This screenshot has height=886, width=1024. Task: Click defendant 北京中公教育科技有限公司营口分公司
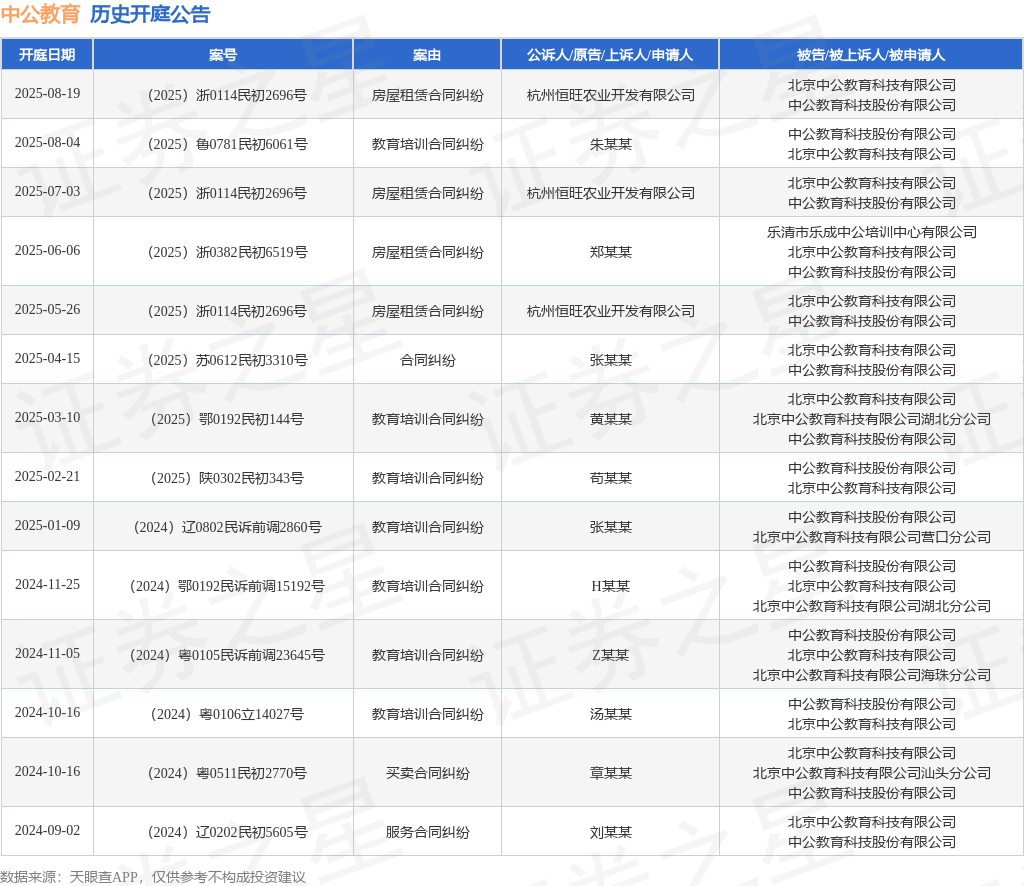pos(872,537)
